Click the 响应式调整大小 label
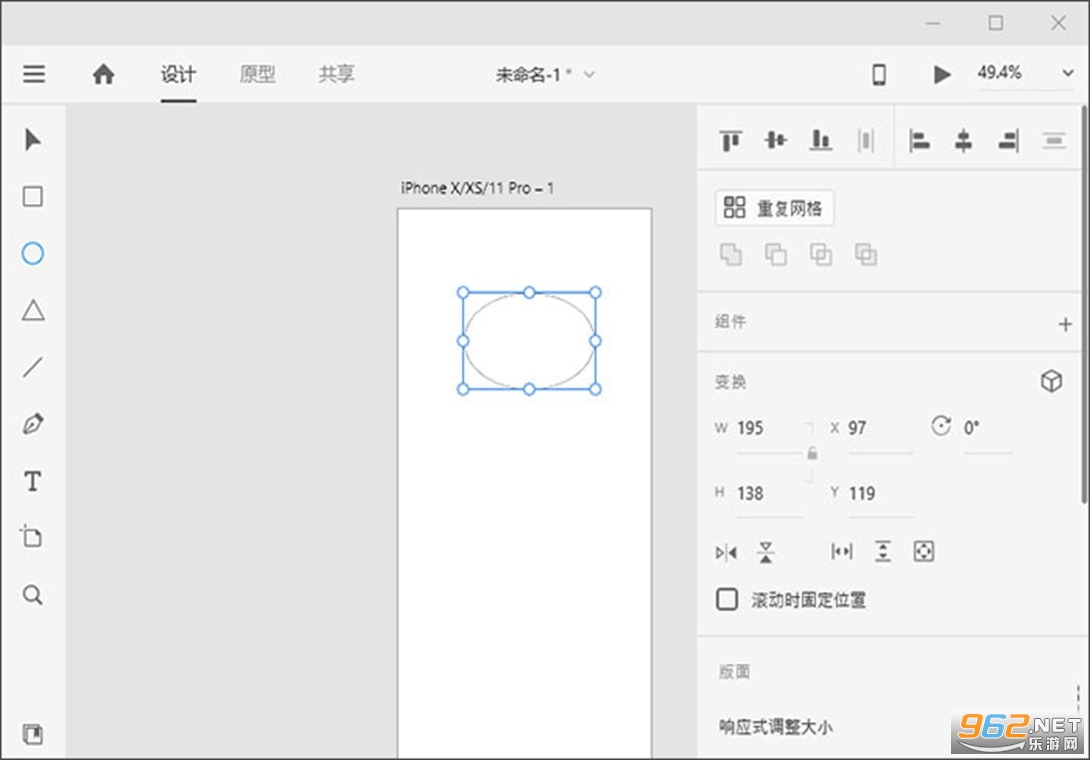The image size is (1090, 760). [776, 727]
